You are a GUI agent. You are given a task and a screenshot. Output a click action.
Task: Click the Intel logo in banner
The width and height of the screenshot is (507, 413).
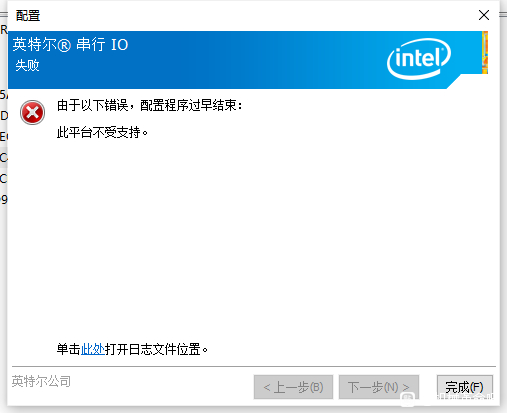pos(419,59)
